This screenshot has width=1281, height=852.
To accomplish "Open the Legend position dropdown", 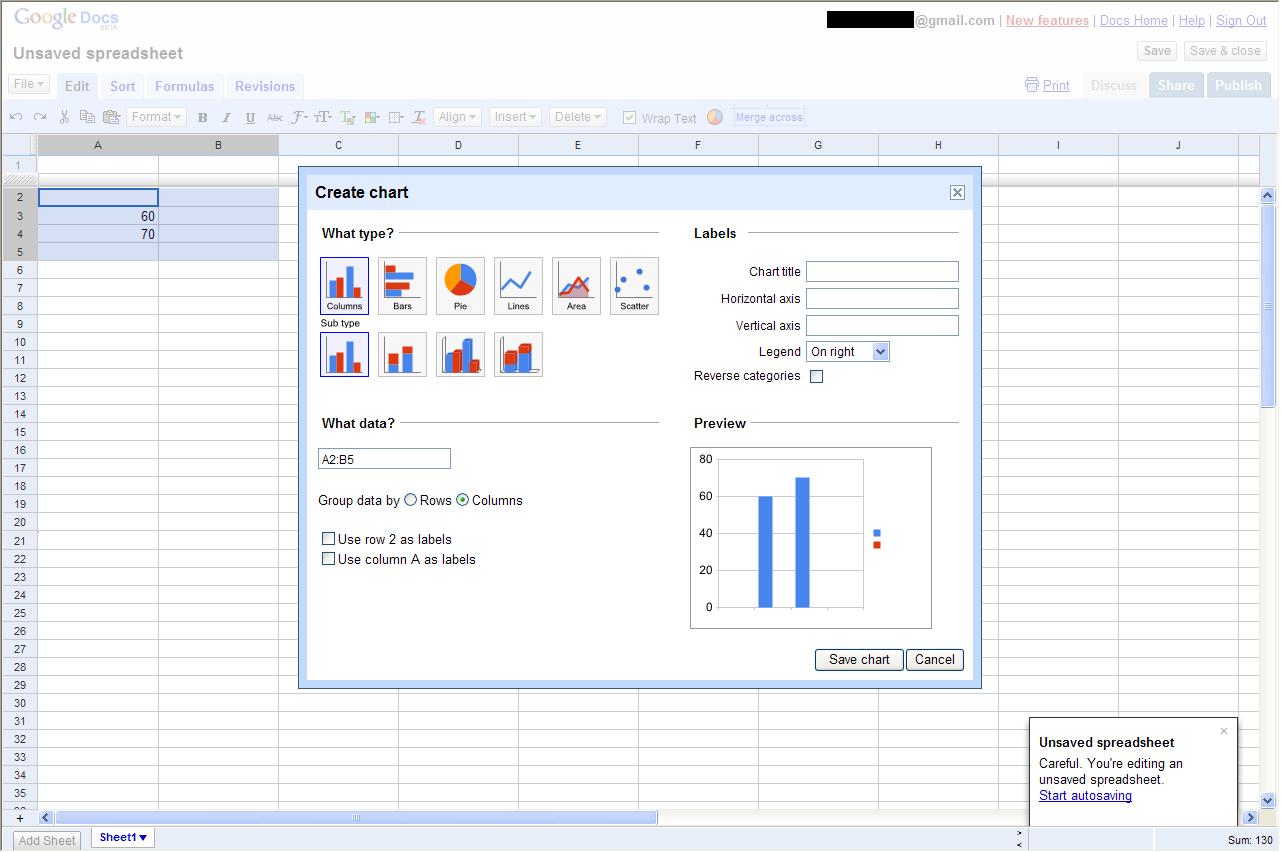I will 847,351.
